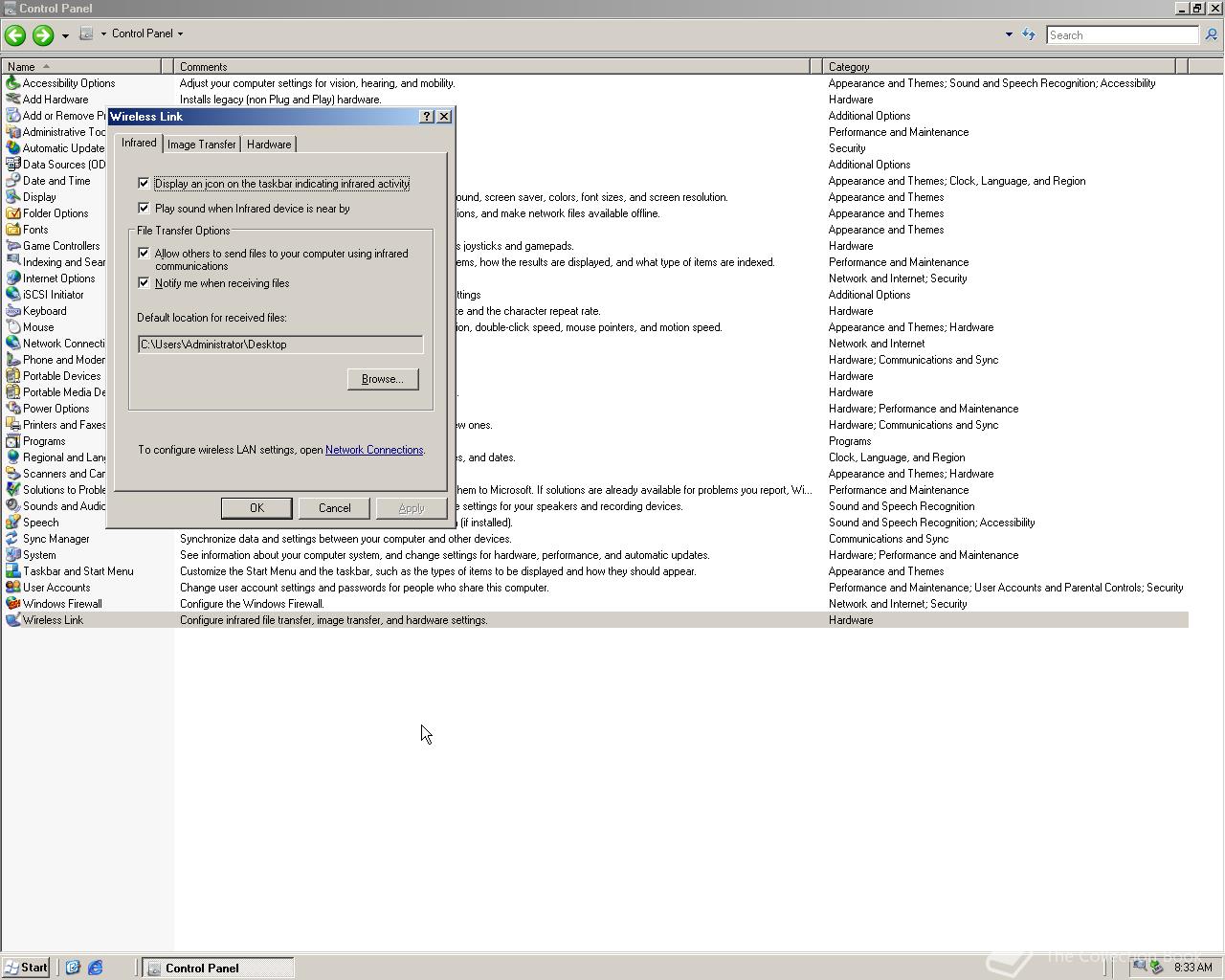Image resolution: width=1225 pixels, height=980 pixels.
Task: Click the system tray clock
Action: tap(1193, 968)
